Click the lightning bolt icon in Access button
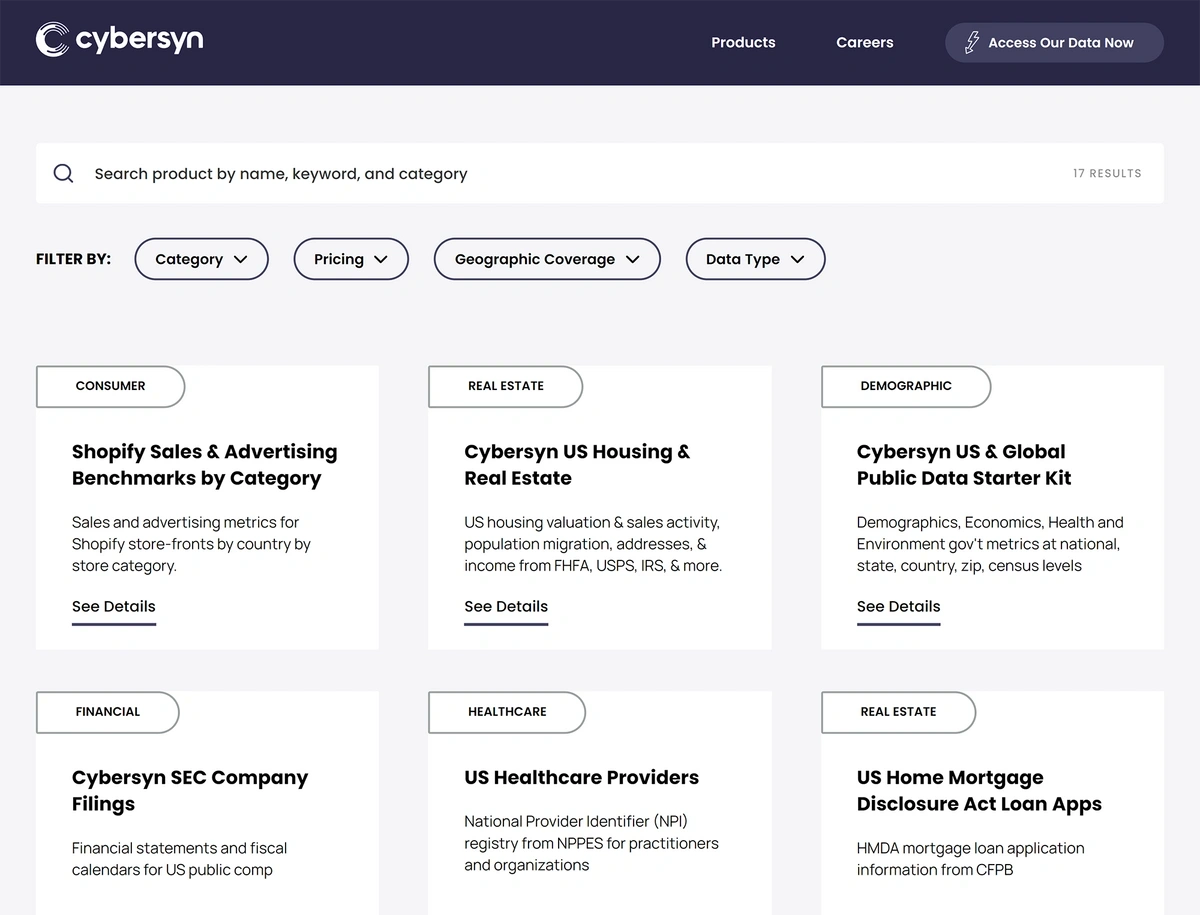1200x915 pixels. click(971, 43)
